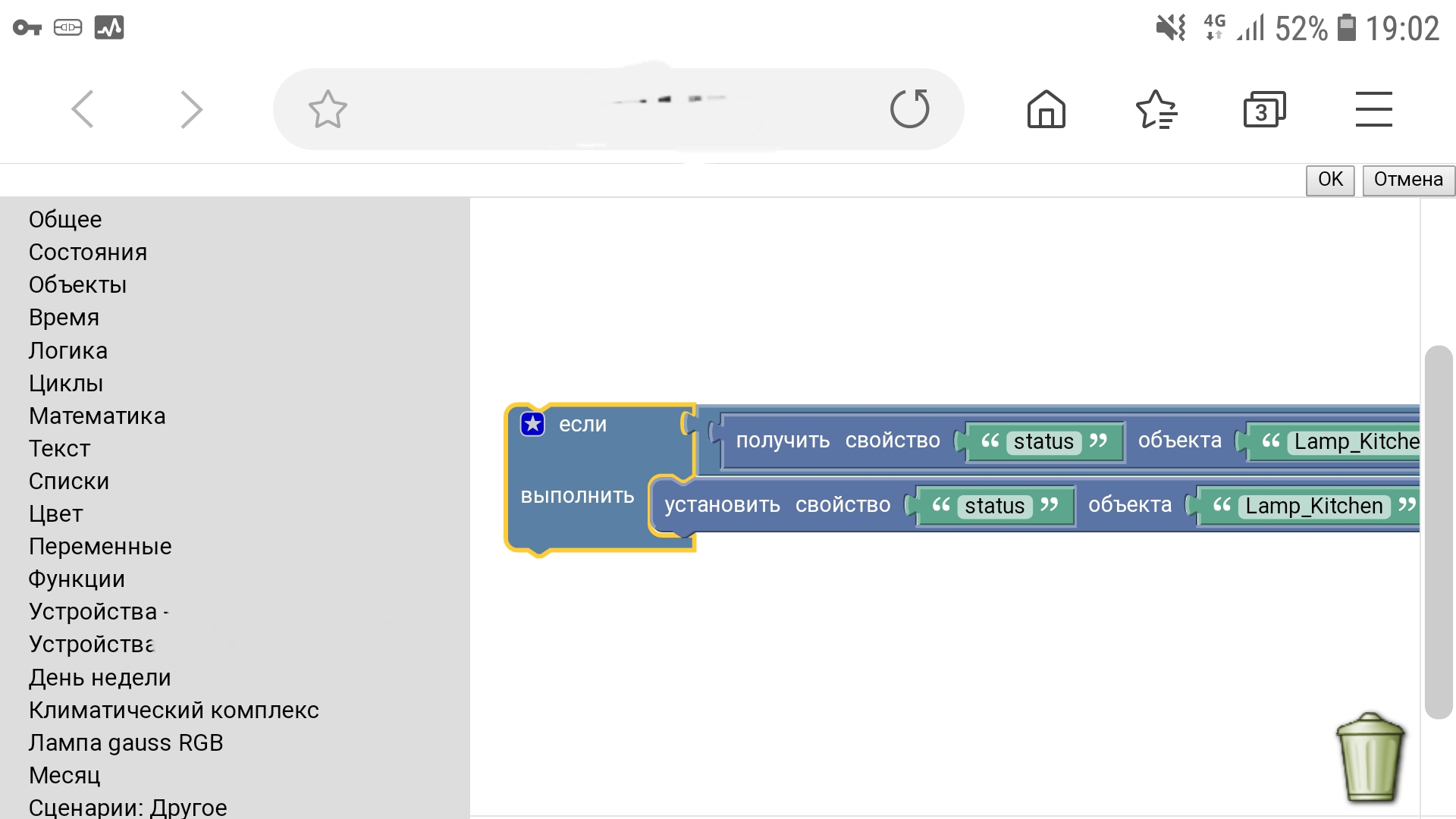Tap the browser forward arrow
Screen dimensions: 1456x819
(x=191, y=109)
